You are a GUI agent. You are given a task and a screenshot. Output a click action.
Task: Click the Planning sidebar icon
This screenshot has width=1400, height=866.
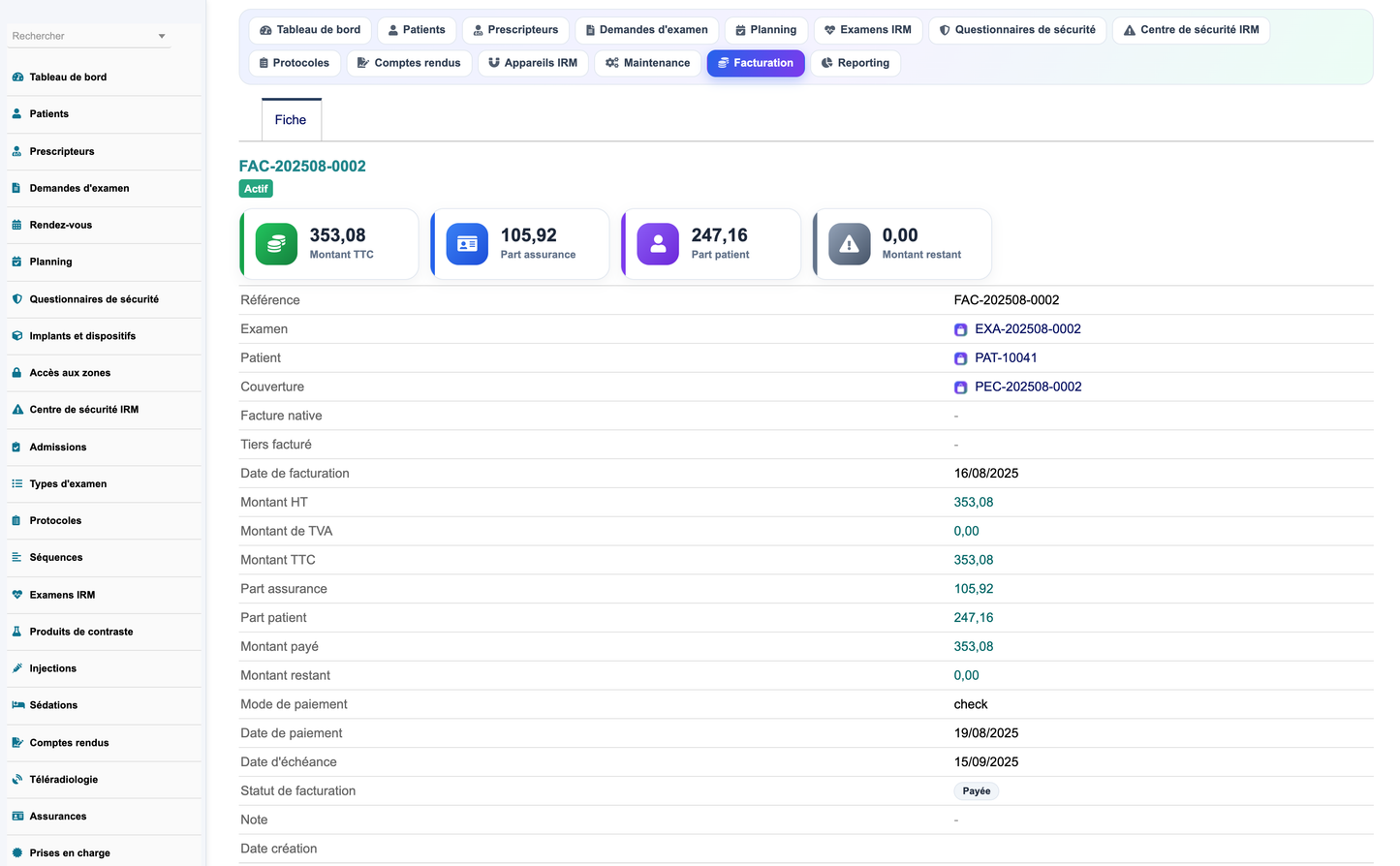click(x=17, y=263)
